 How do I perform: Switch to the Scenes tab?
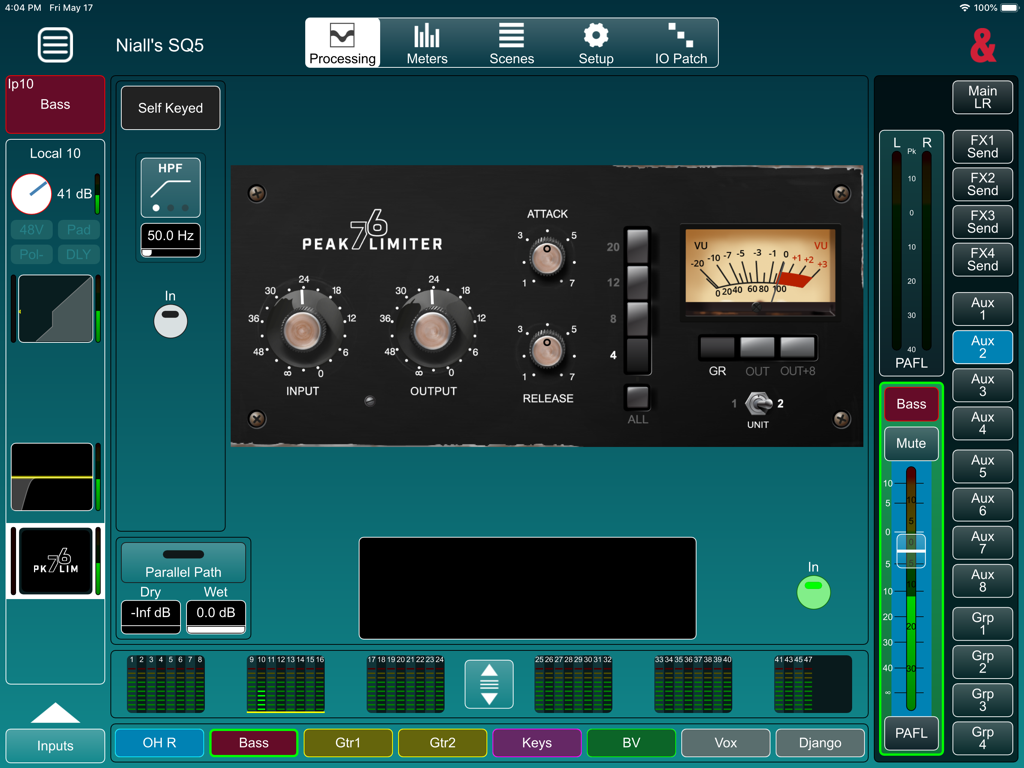[511, 42]
